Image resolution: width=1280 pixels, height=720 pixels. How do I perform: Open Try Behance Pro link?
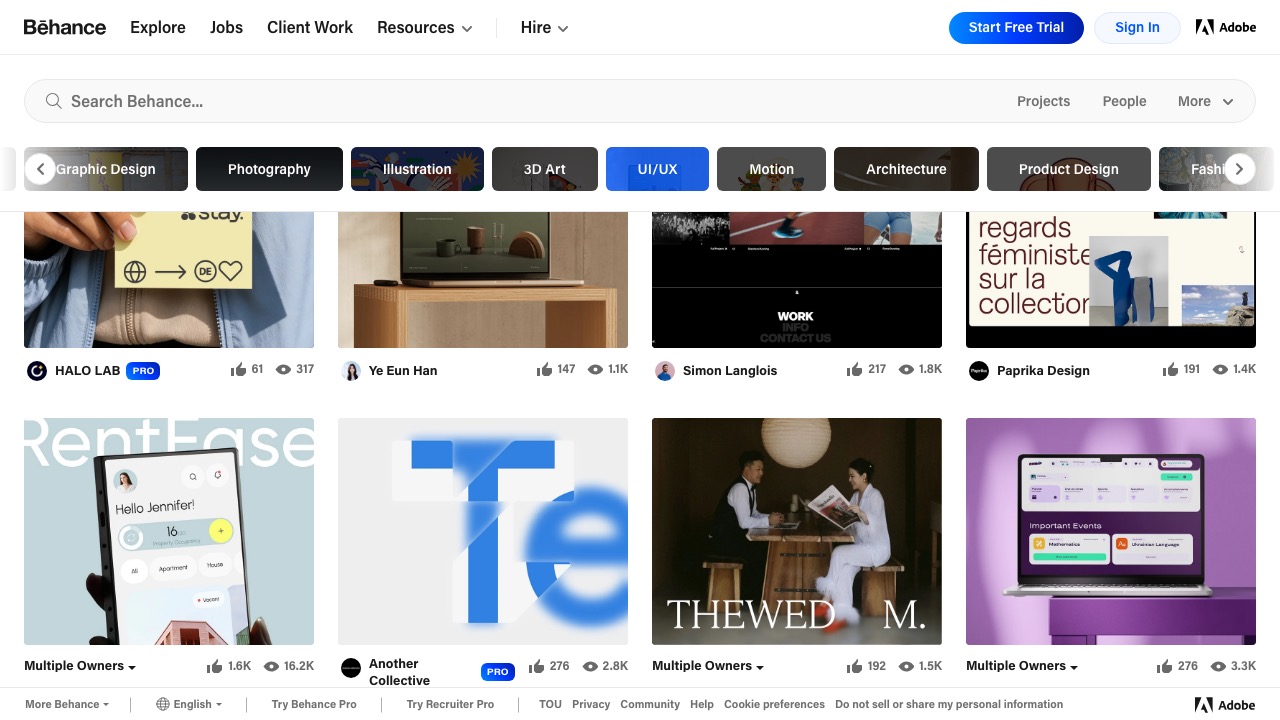314,704
